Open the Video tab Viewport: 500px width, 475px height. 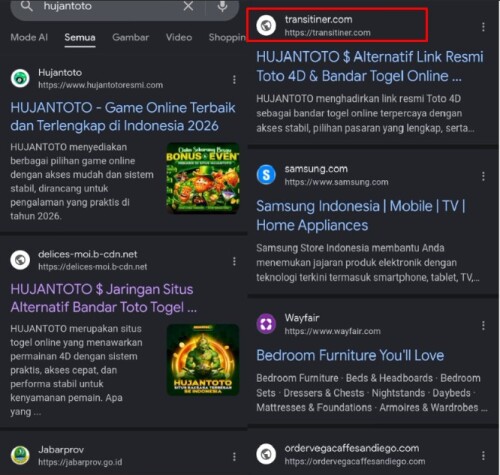[x=179, y=37]
